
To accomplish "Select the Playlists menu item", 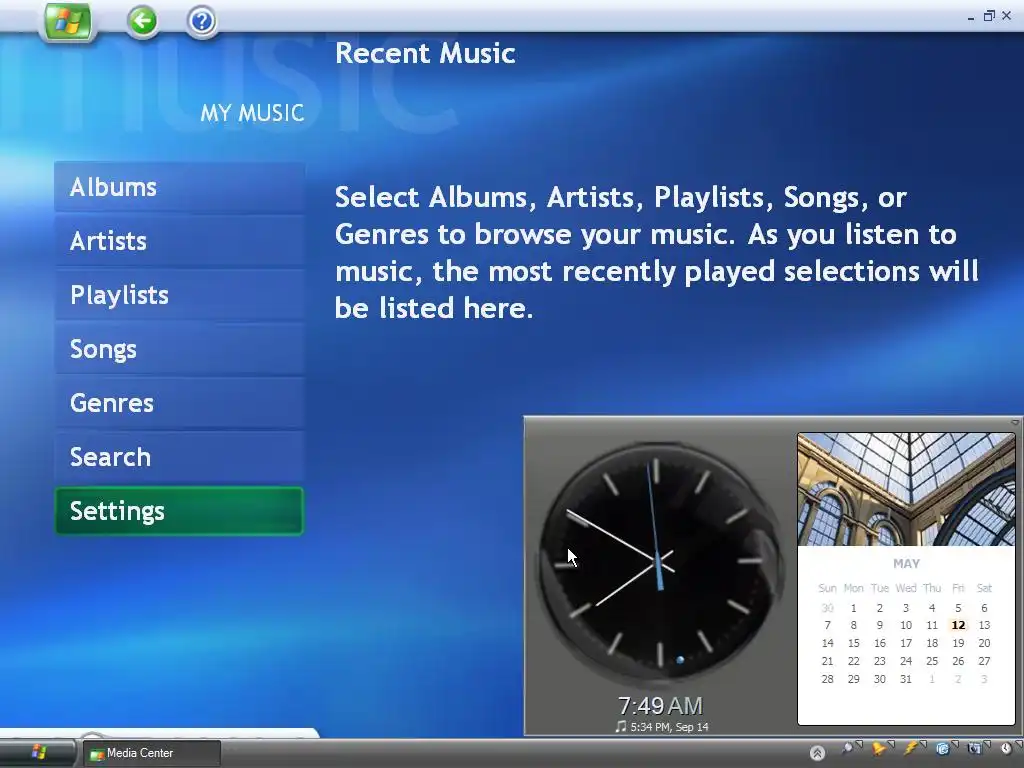I will point(180,295).
